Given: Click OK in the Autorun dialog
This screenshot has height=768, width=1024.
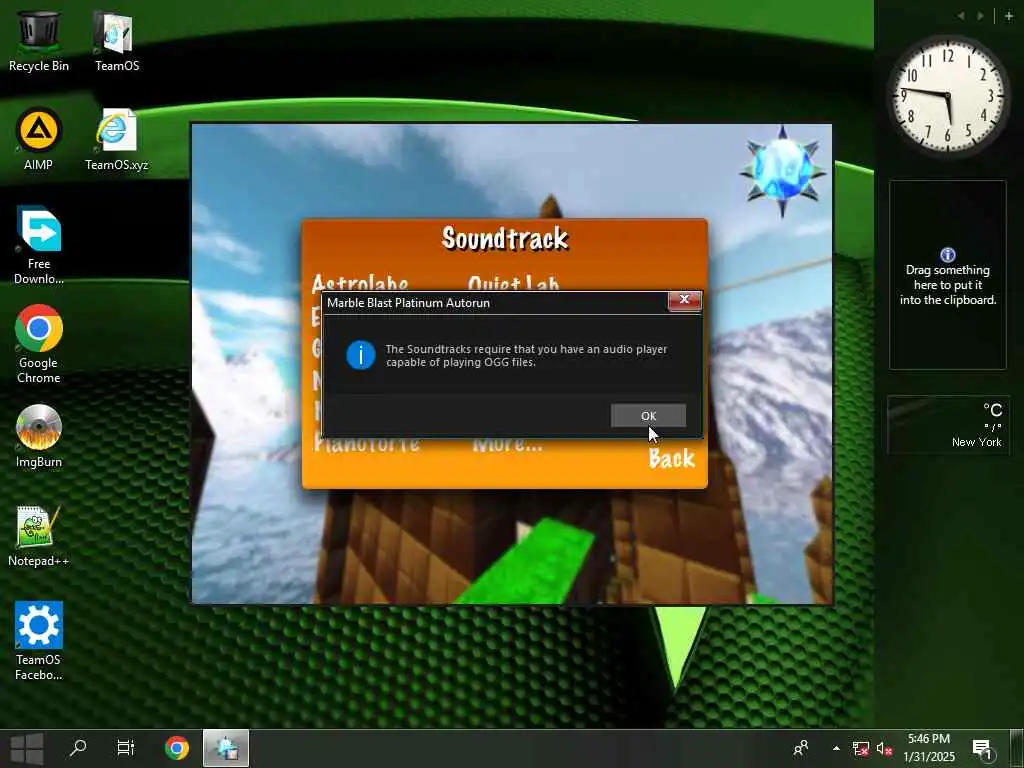Looking at the screenshot, I should [x=648, y=415].
